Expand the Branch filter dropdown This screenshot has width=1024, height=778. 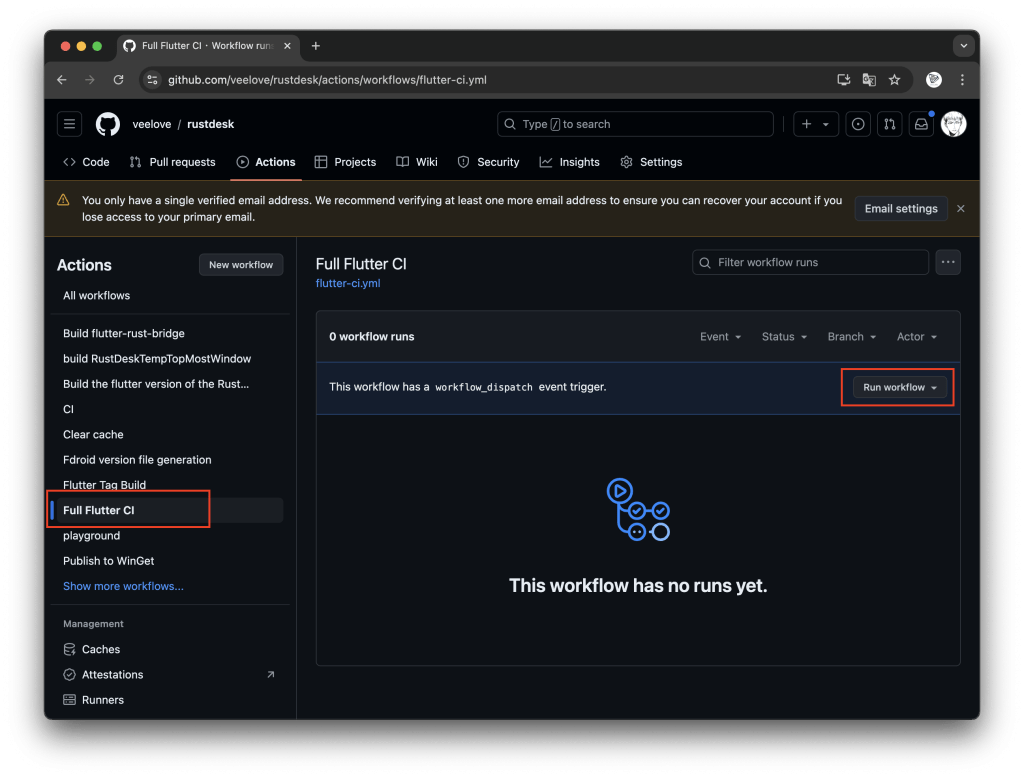pos(851,337)
